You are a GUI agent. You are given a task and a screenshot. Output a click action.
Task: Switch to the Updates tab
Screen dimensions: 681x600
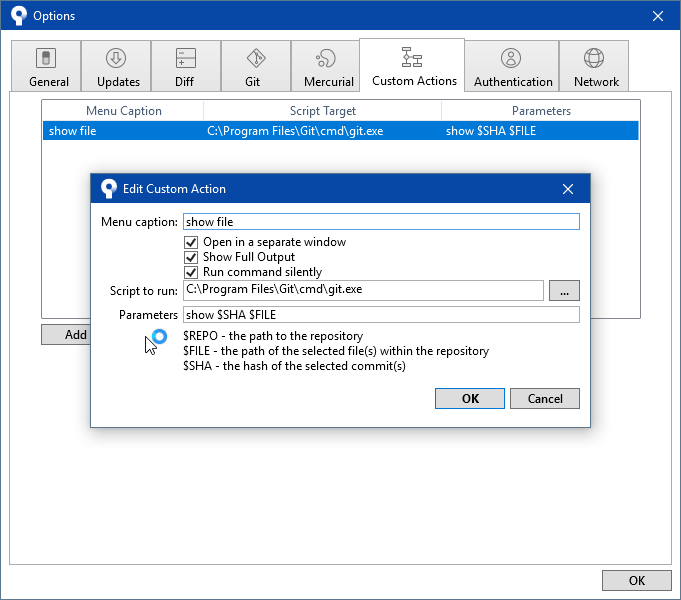[x=116, y=66]
